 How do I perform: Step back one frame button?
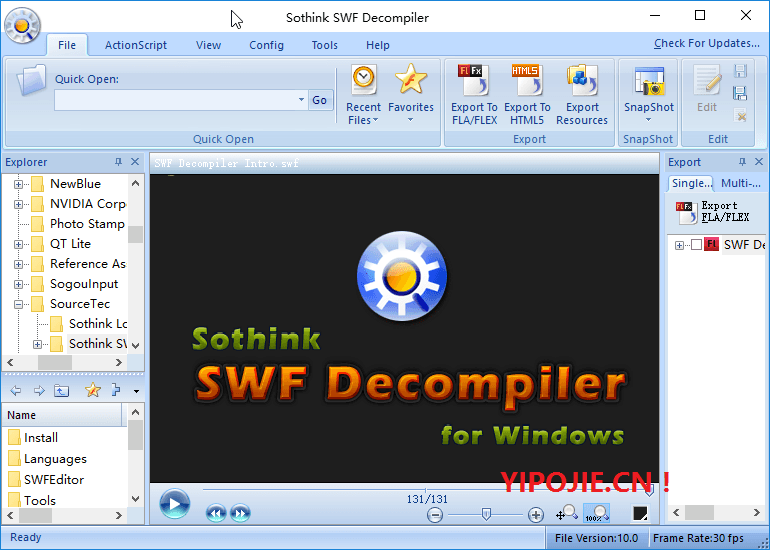[x=216, y=514]
